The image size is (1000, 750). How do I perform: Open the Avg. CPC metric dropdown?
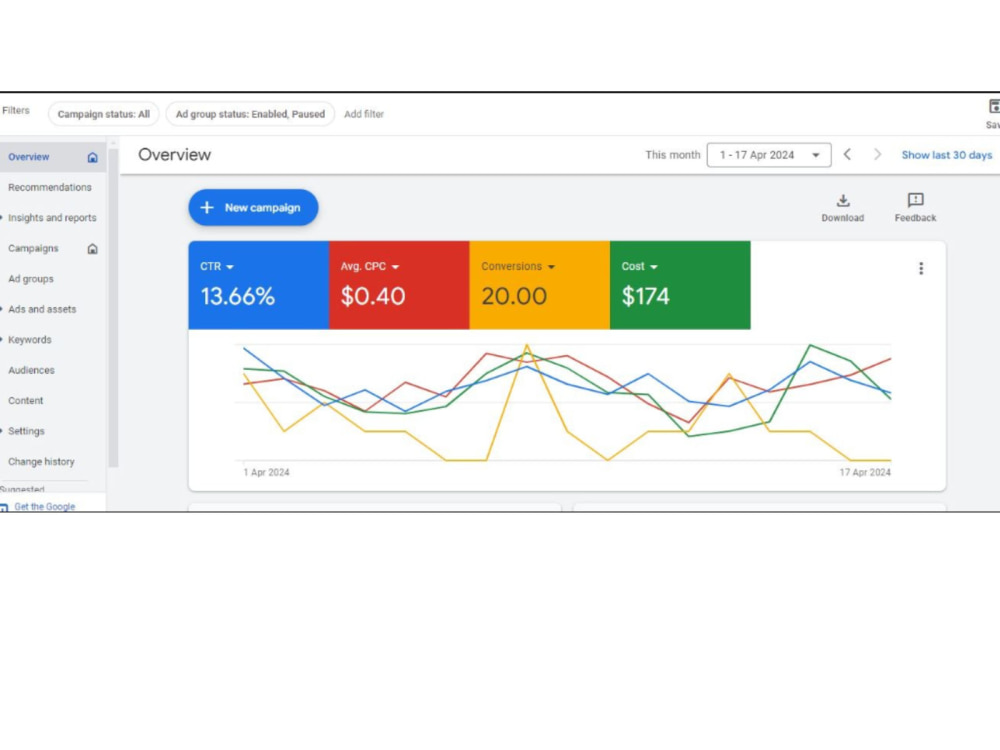point(395,267)
